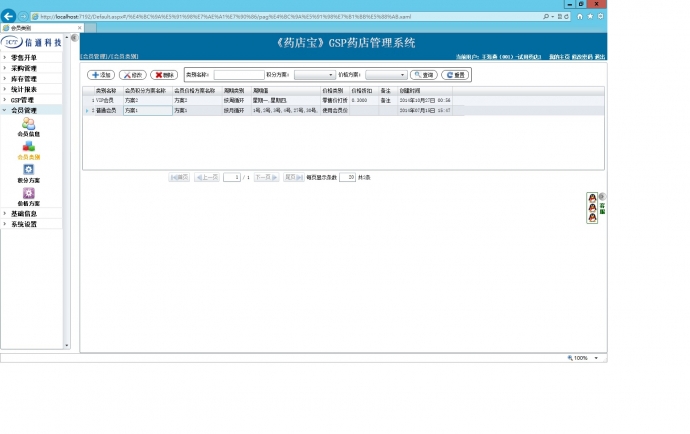Open the 价格方案 filter dropdown
The height and width of the screenshot is (434, 690).
[x=386, y=75]
